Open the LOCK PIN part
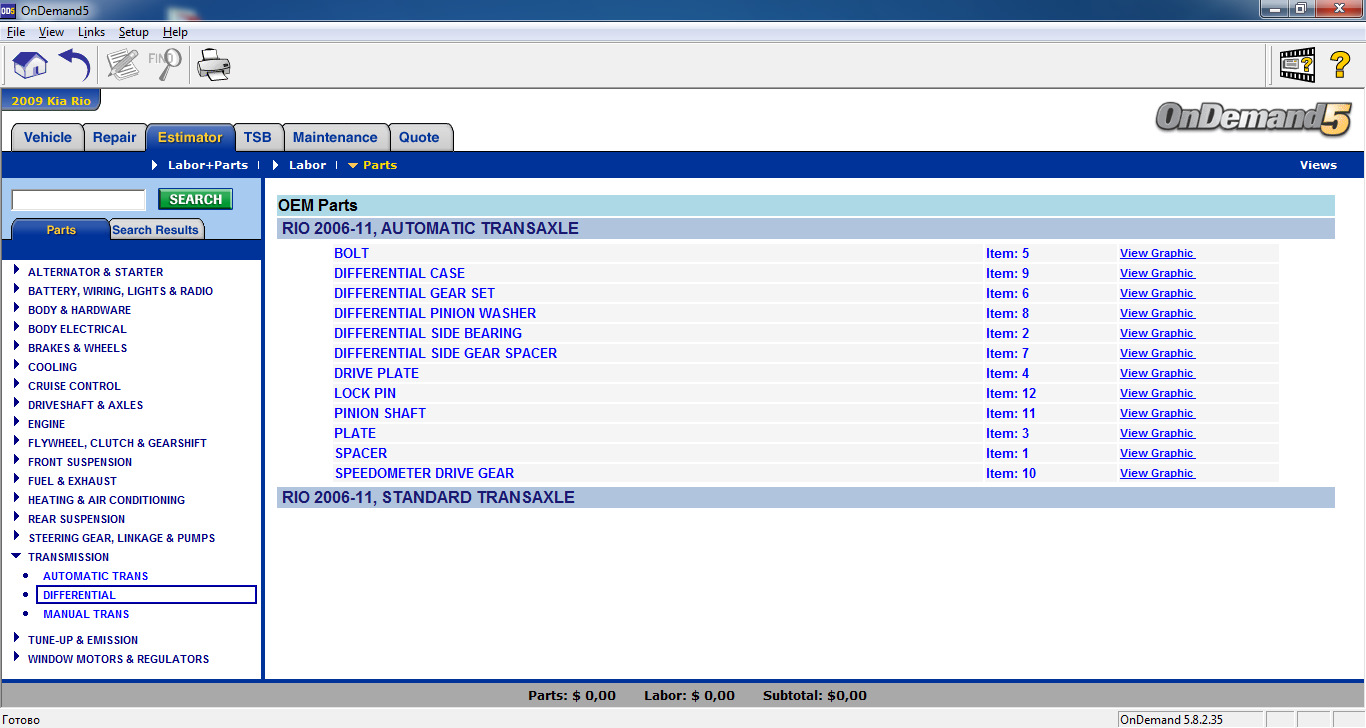The height and width of the screenshot is (728, 1366). tap(365, 393)
